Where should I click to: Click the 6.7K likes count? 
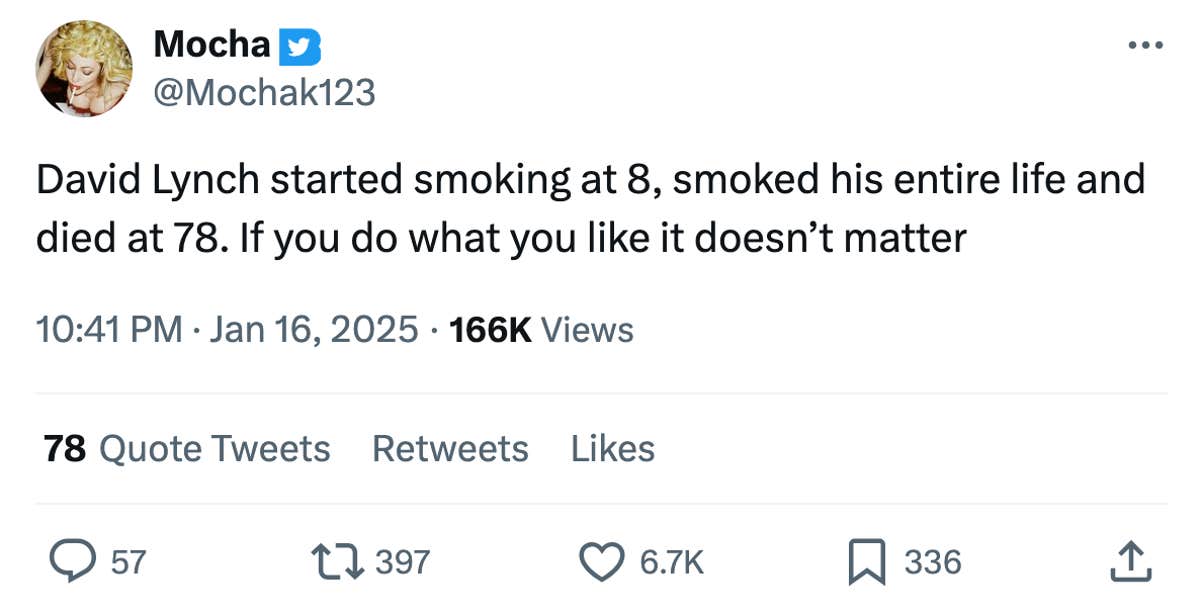point(672,562)
